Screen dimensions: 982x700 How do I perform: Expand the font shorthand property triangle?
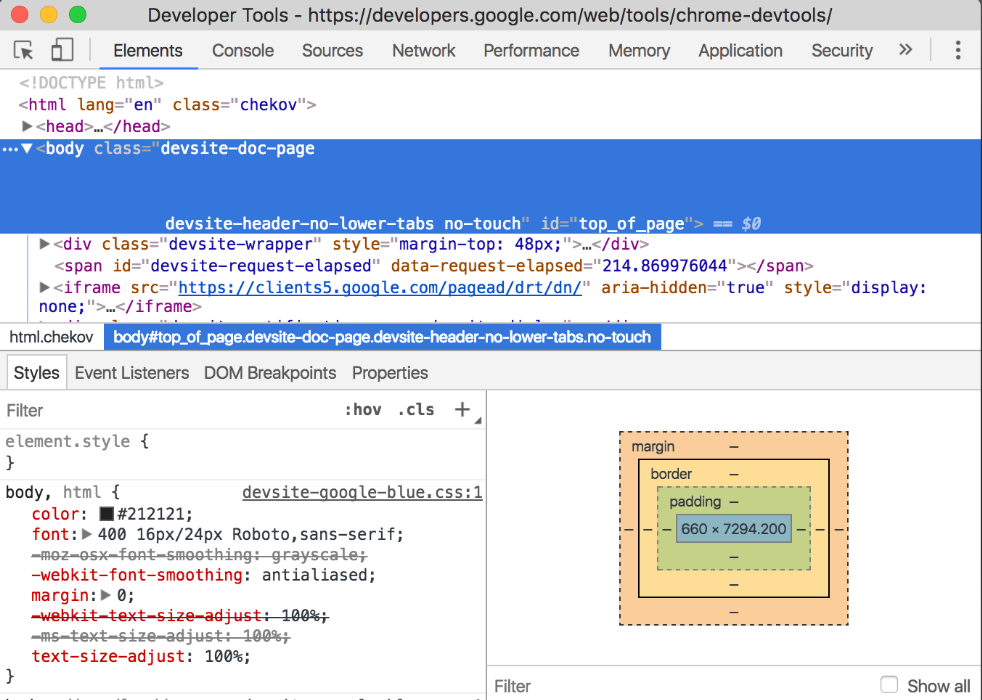pyautogui.click(x=87, y=534)
